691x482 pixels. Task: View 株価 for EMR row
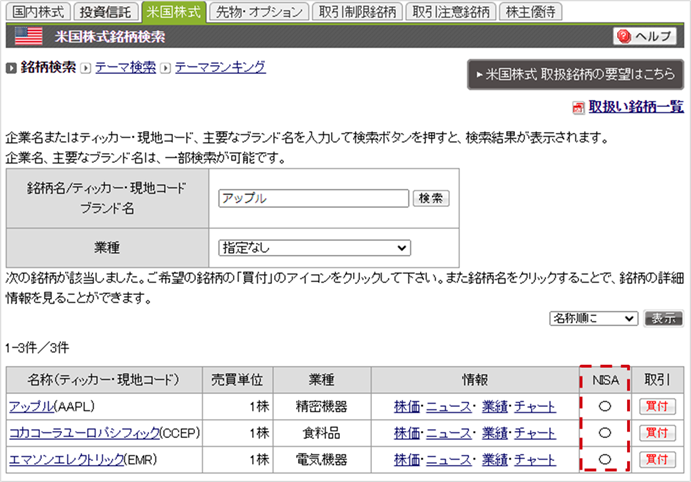click(x=407, y=460)
